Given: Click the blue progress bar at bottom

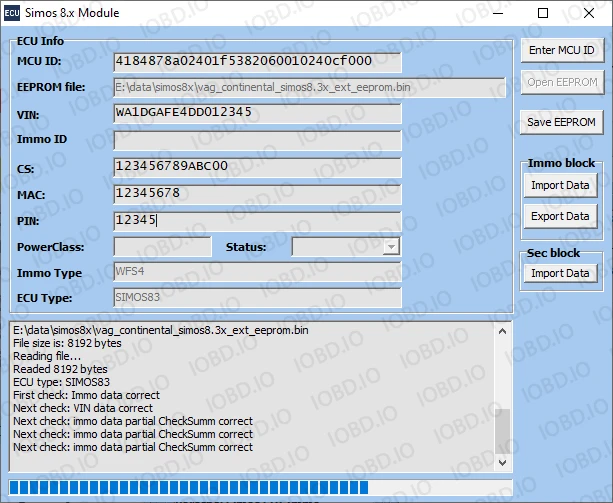Looking at the screenshot, I should (x=190, y=487).
